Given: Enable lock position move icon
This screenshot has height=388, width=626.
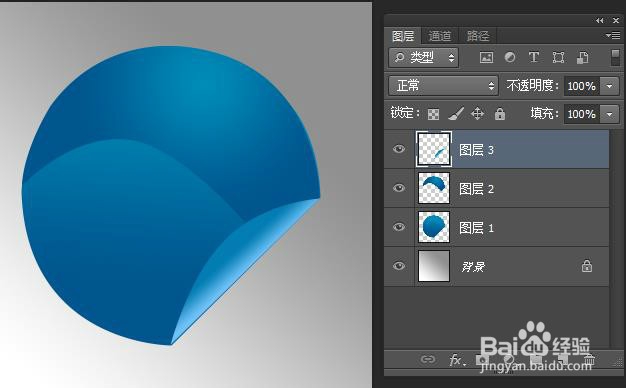Looking at the screenshot, I should (477, 114).
